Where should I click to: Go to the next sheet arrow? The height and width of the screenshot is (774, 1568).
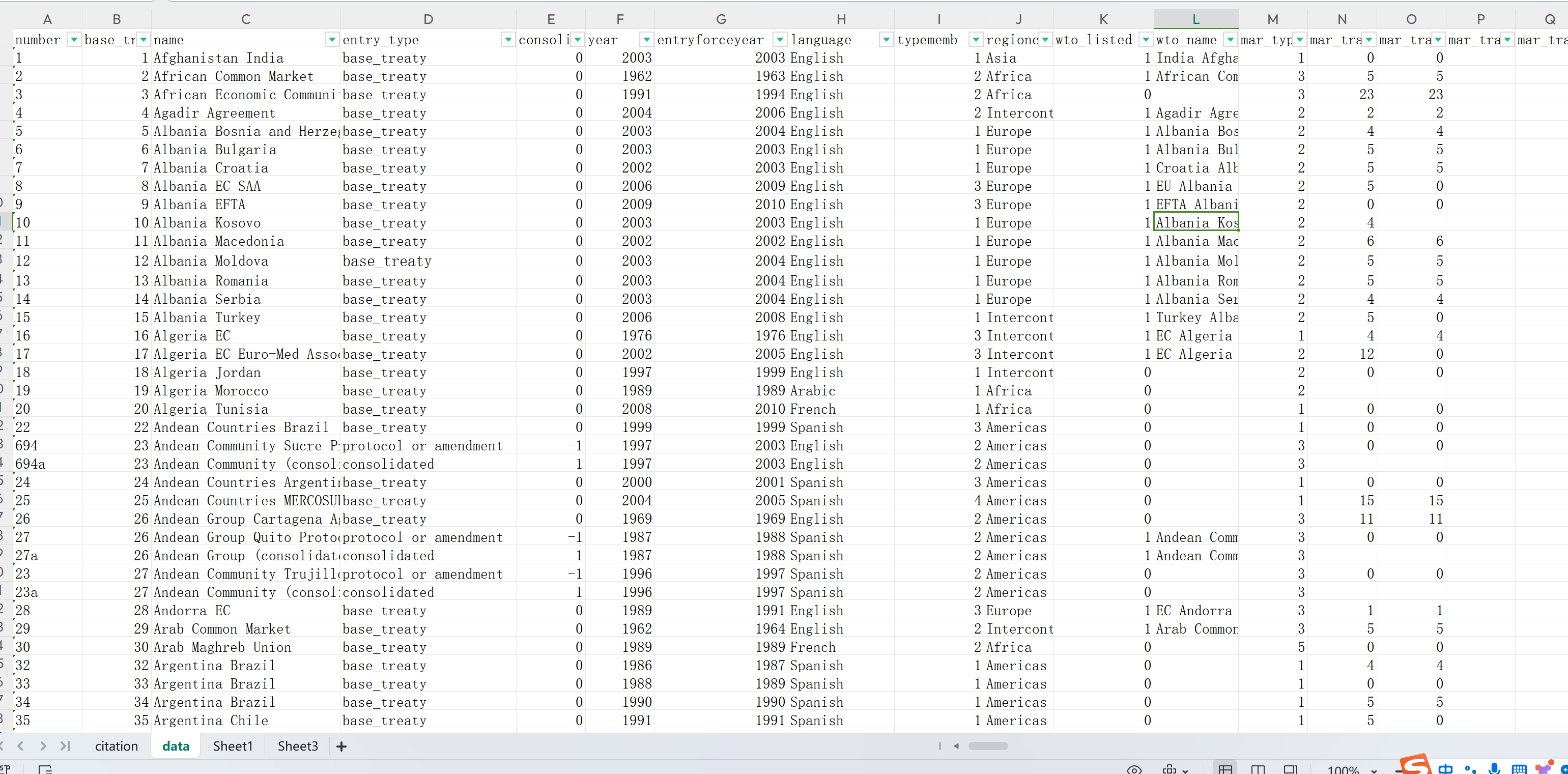43,746
